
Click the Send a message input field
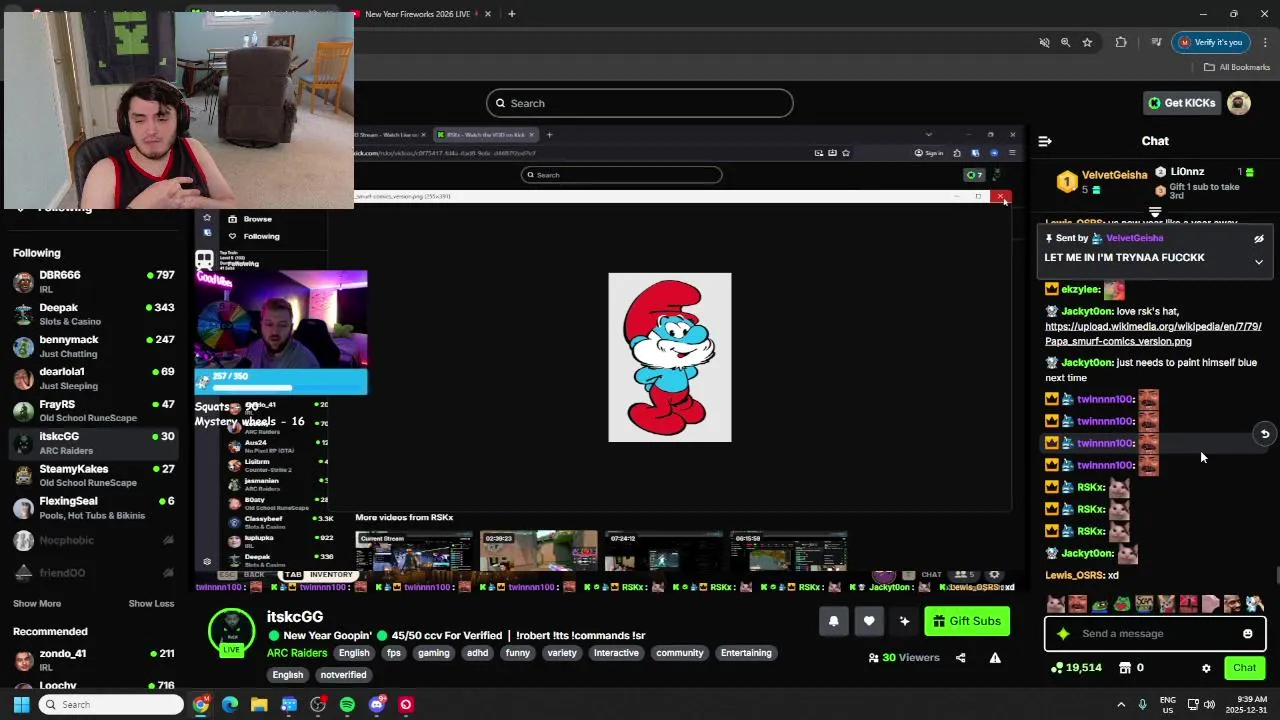[x=1155, y=634]
